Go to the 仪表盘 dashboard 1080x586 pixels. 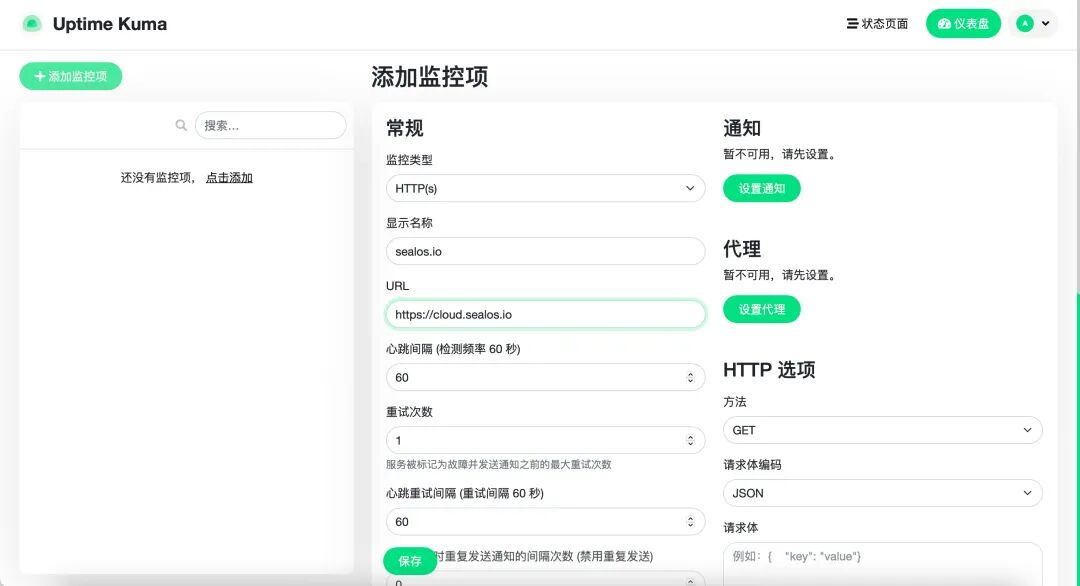963,23
